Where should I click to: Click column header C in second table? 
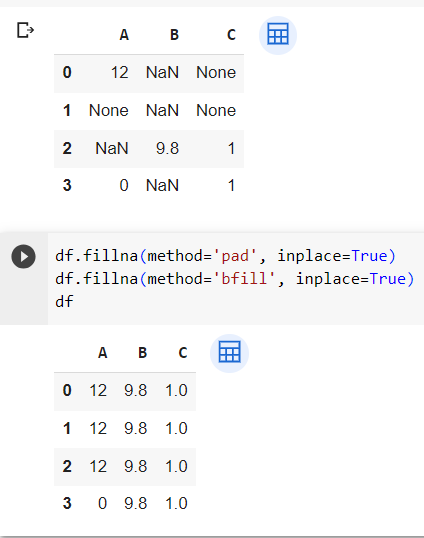pos(183,353)
